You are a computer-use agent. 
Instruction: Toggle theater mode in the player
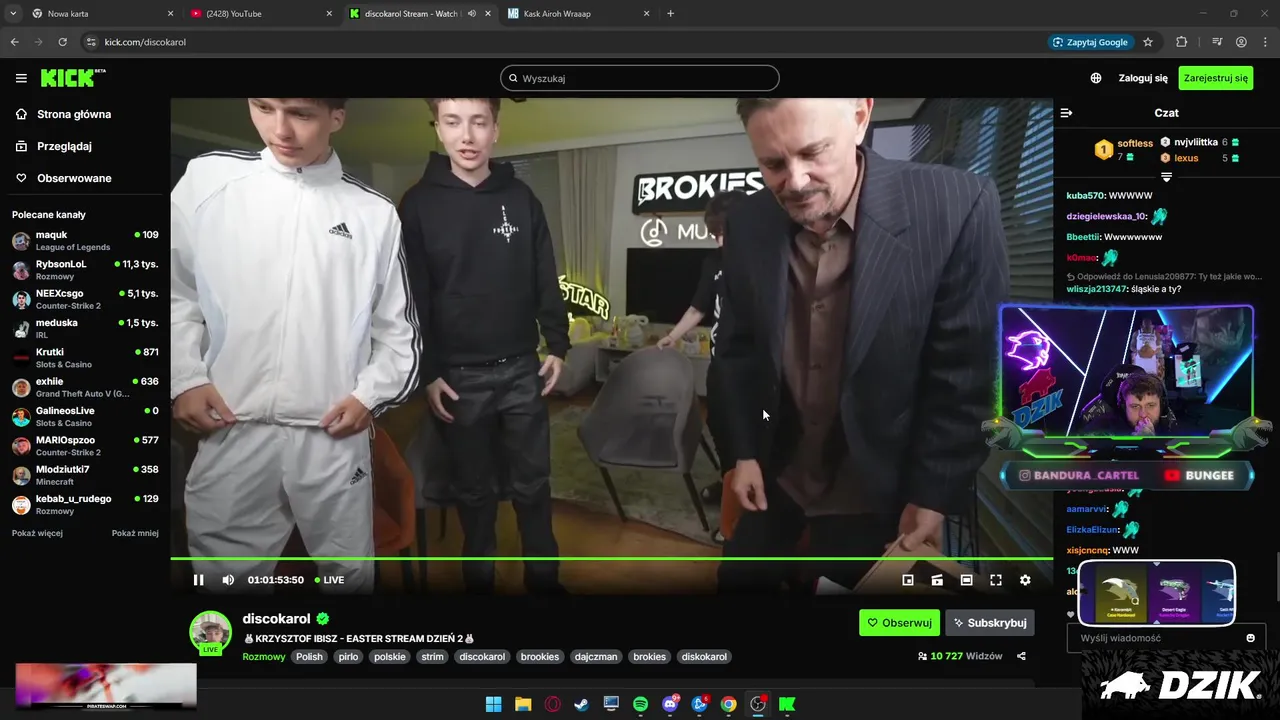pyautogui.click(x=966, y=580)
